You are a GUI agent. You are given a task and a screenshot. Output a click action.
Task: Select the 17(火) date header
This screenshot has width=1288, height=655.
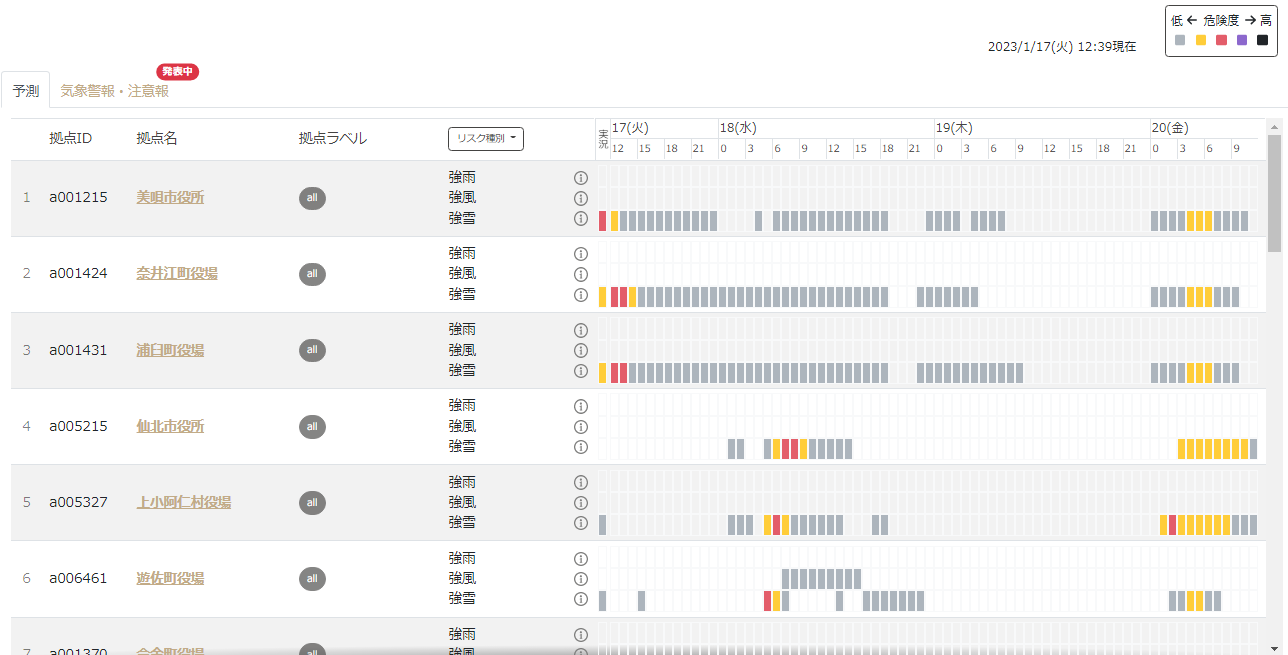coord(631,128)
